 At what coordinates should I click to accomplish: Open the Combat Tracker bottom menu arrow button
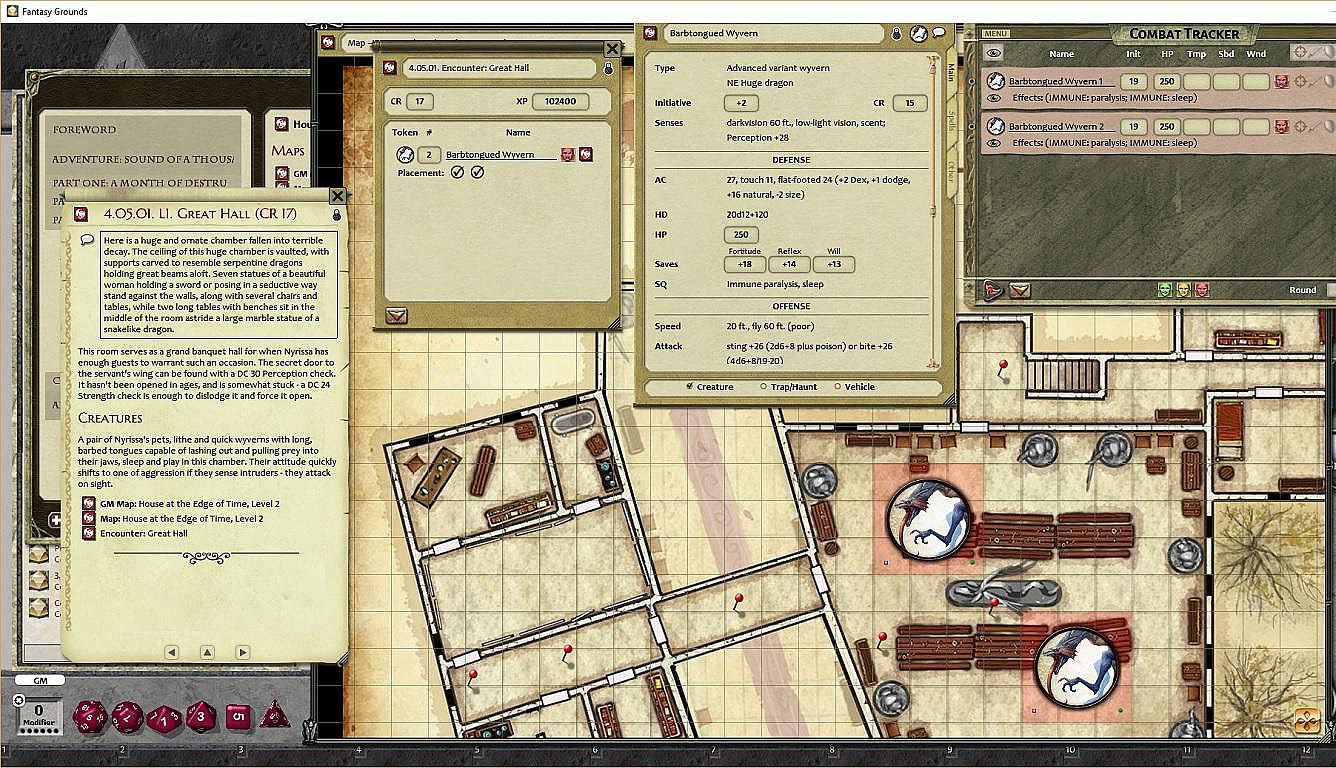coord(1019,290)
